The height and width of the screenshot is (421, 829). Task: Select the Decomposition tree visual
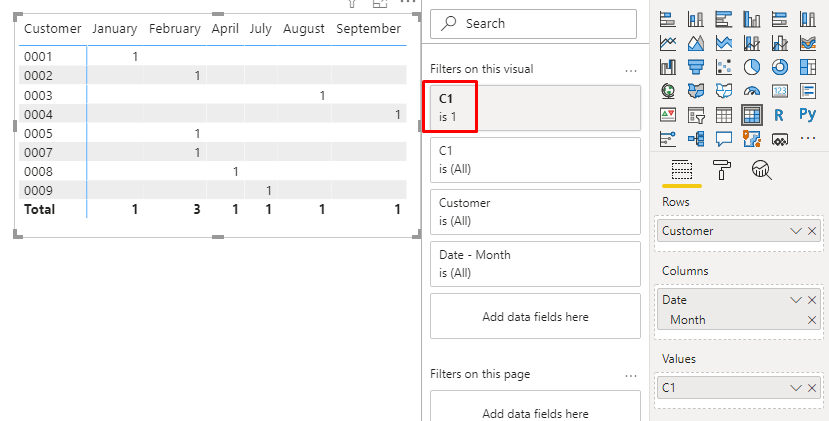tap(696, 139)
